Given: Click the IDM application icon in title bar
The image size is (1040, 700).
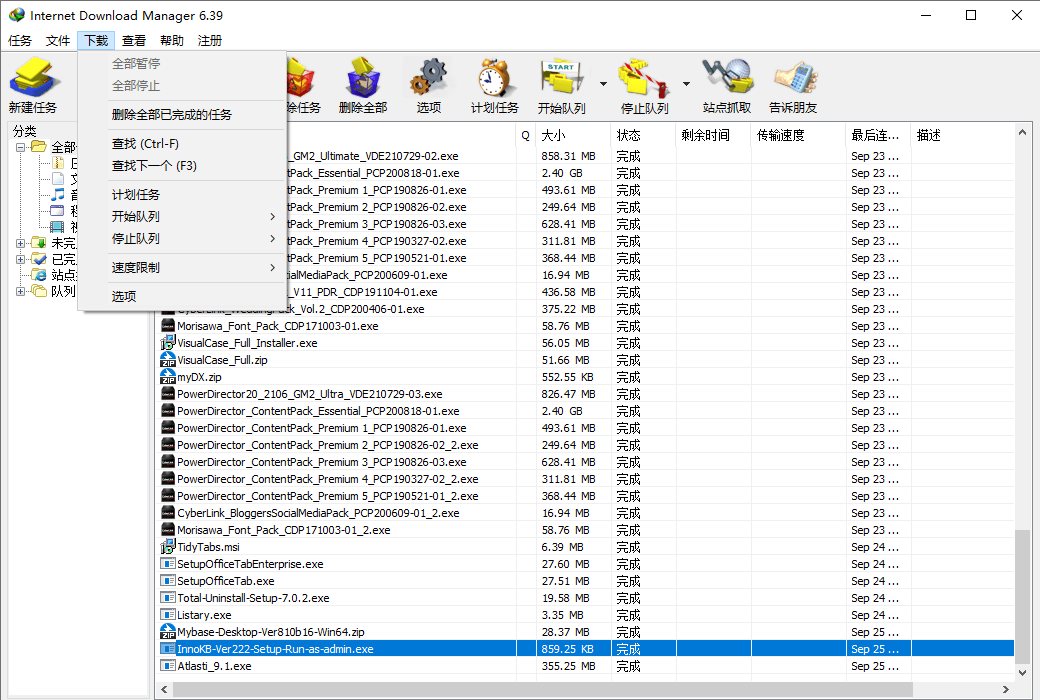Looking at the screenshot, I should tap(17, 15).
